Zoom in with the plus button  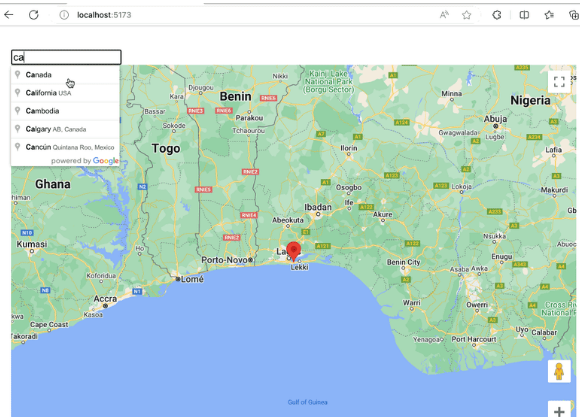click(559, 410)
